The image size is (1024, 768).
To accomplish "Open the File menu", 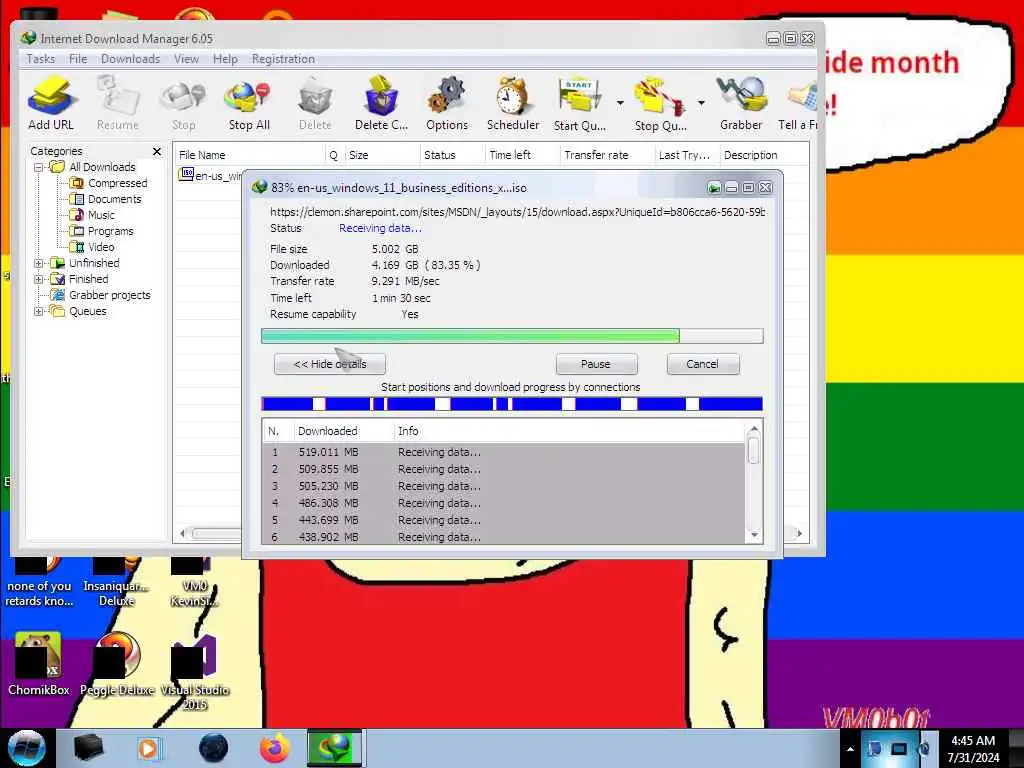I will click(x=78, y=59).
